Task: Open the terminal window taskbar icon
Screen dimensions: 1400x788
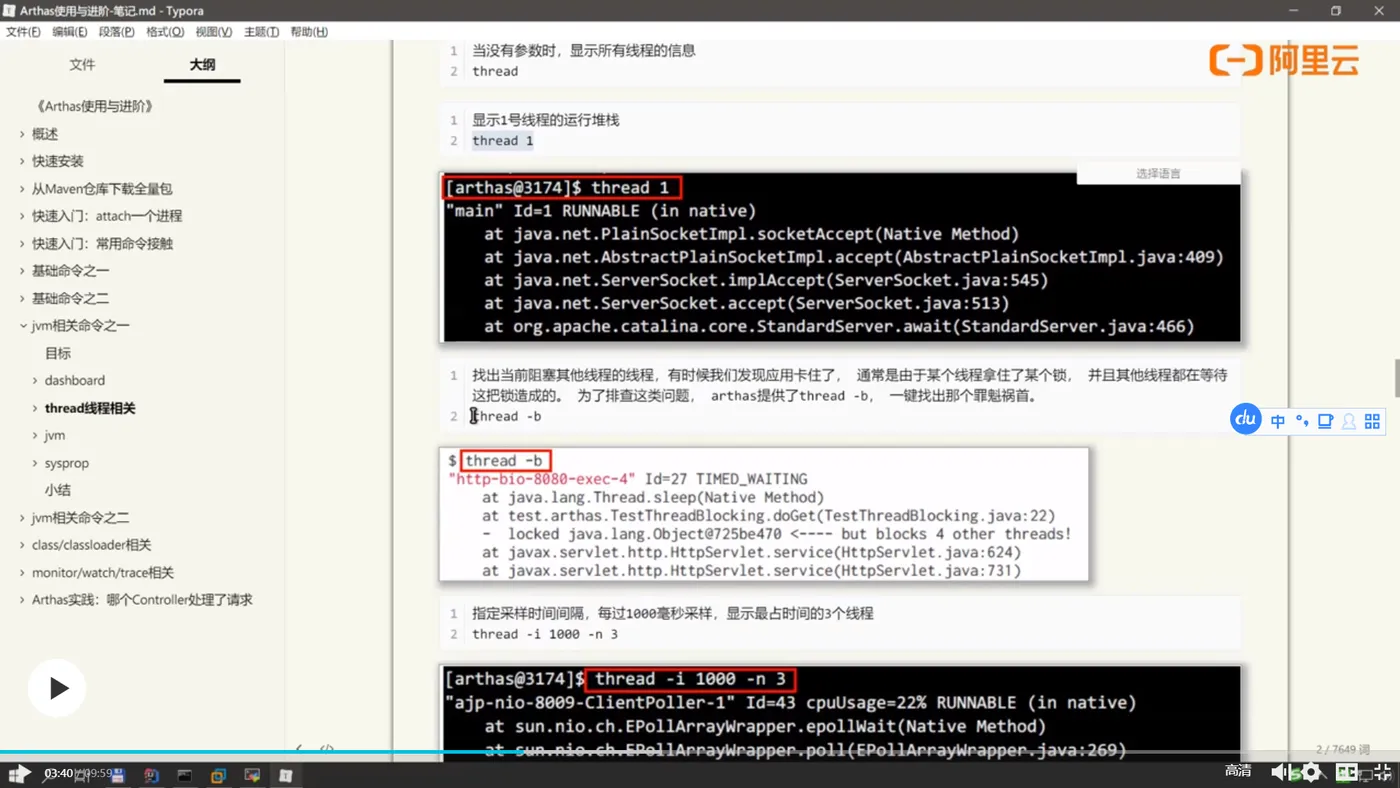Action: pyautogui.click(x=185, y=775)
